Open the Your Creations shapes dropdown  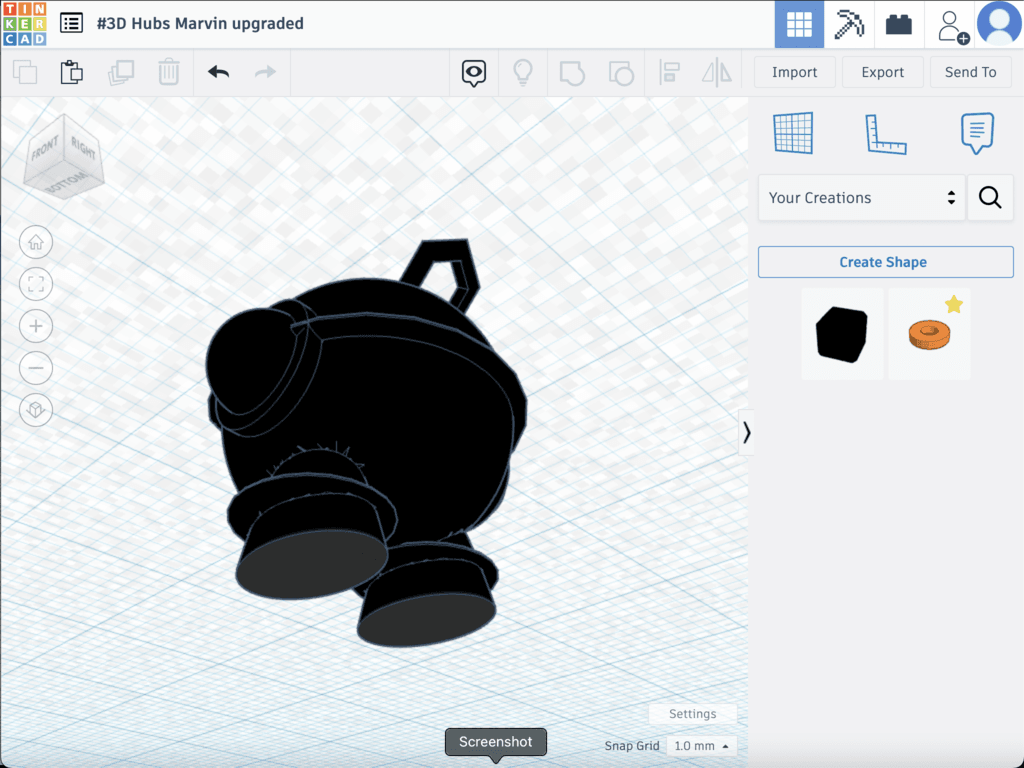[861, 197]
